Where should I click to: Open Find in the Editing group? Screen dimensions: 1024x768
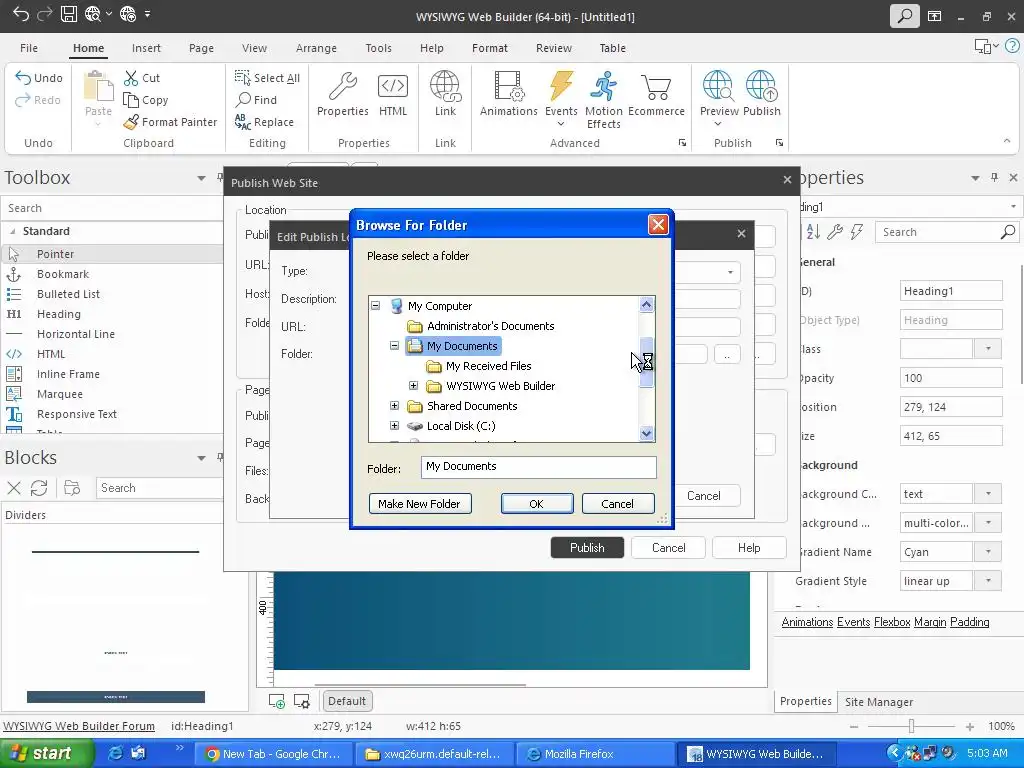[257, 99]
